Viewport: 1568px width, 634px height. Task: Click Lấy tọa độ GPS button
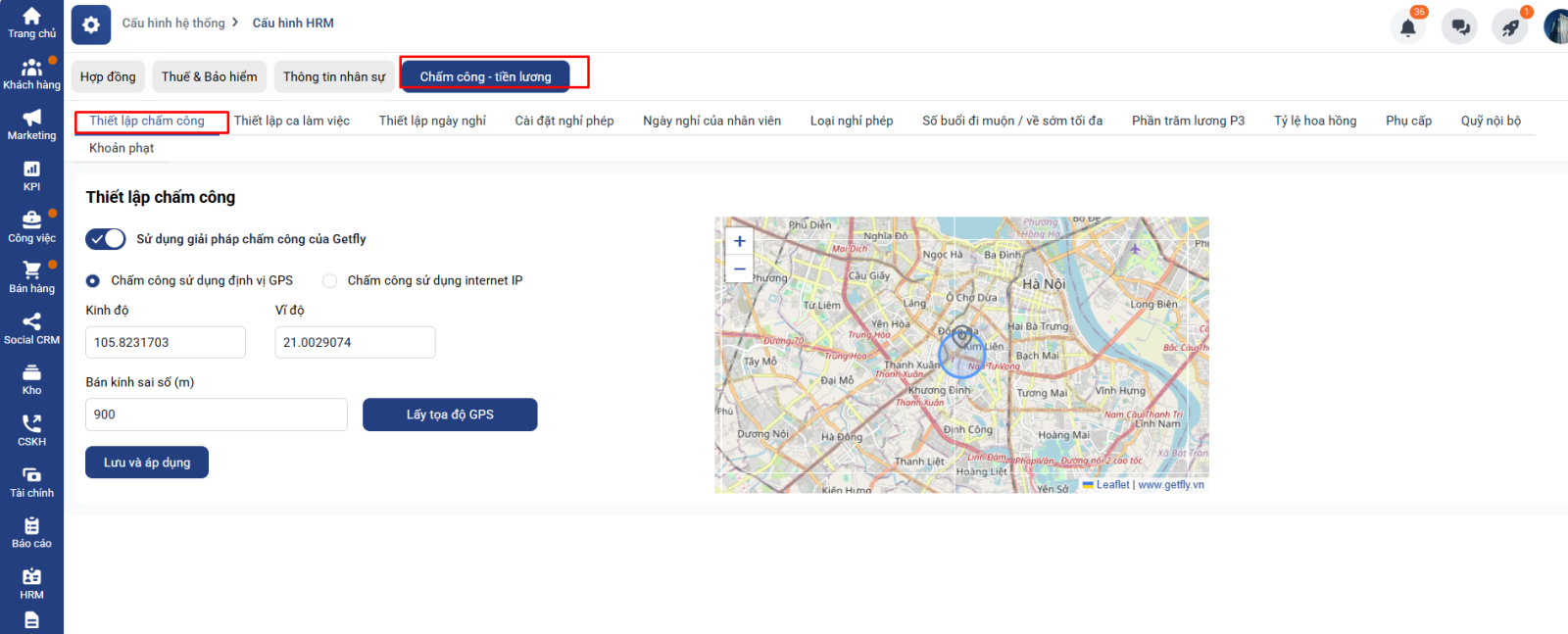tap(450, 415)
